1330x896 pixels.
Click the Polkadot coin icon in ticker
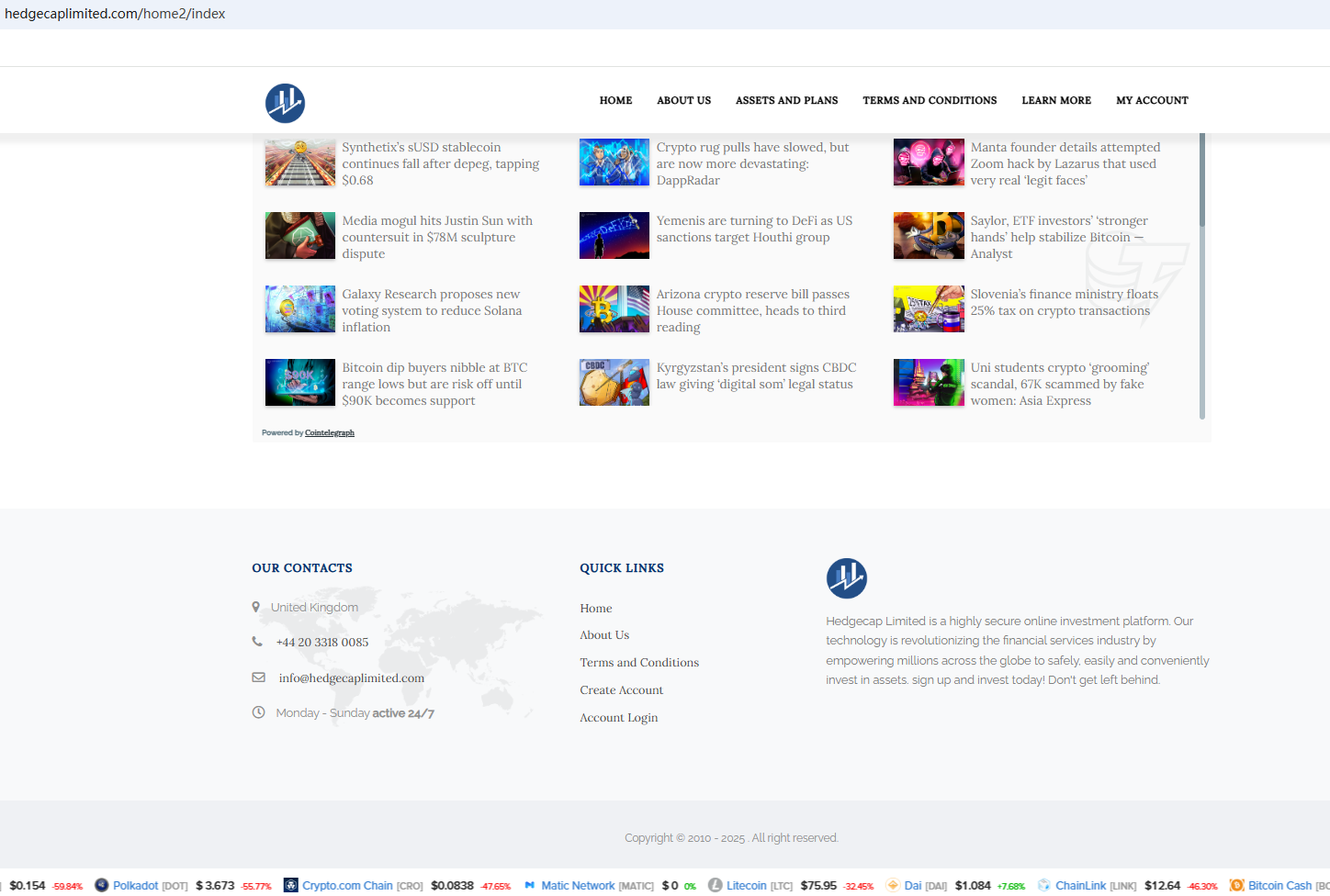(102, 885)
